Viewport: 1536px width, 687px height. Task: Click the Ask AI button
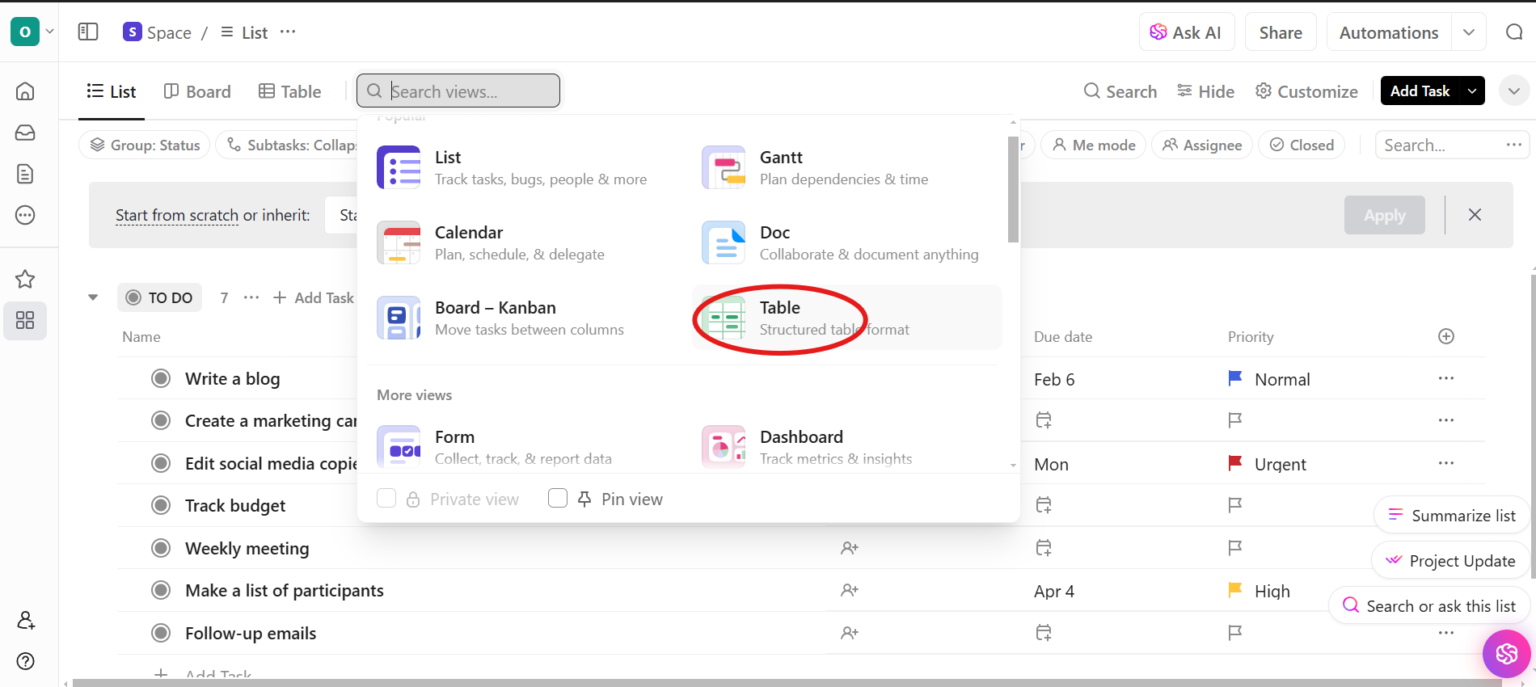pyautogui.click(x=1187, y=31)
